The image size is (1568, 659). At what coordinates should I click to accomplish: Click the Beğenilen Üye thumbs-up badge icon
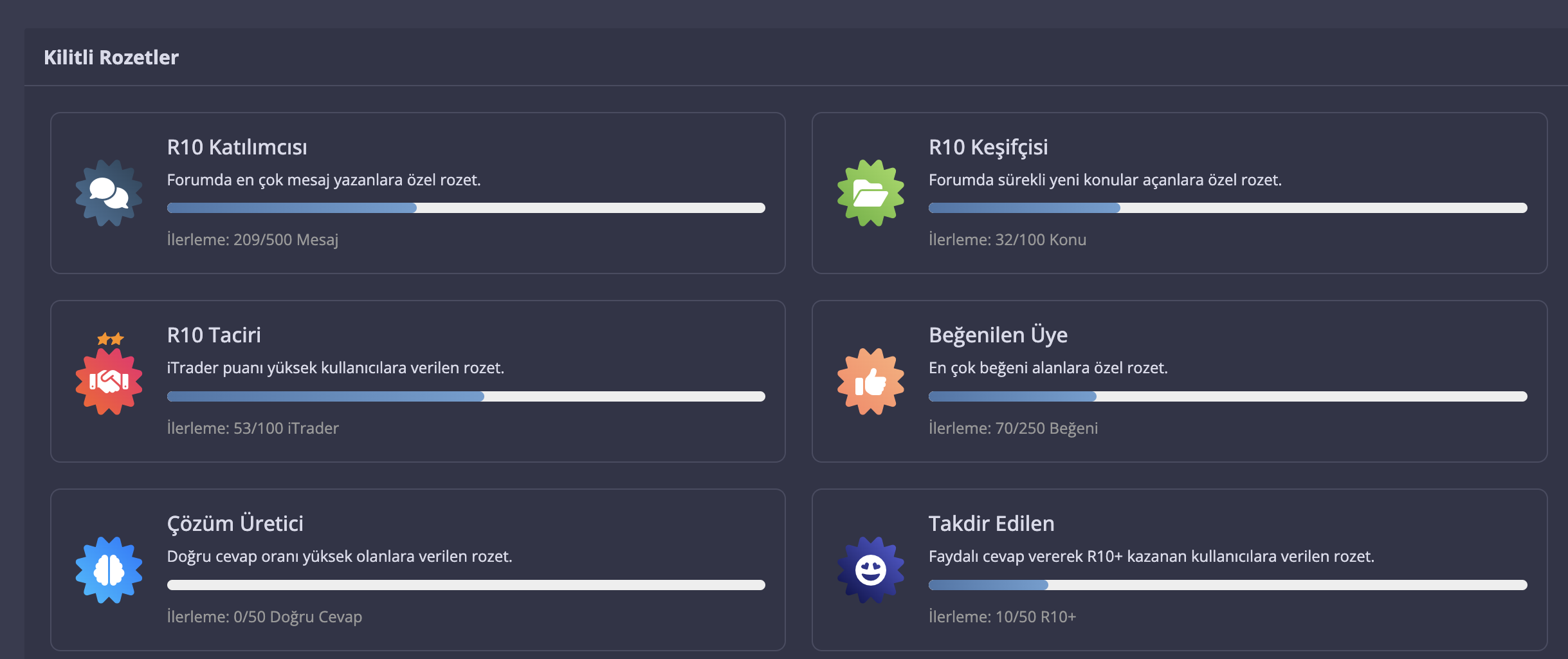coord(871,382)
